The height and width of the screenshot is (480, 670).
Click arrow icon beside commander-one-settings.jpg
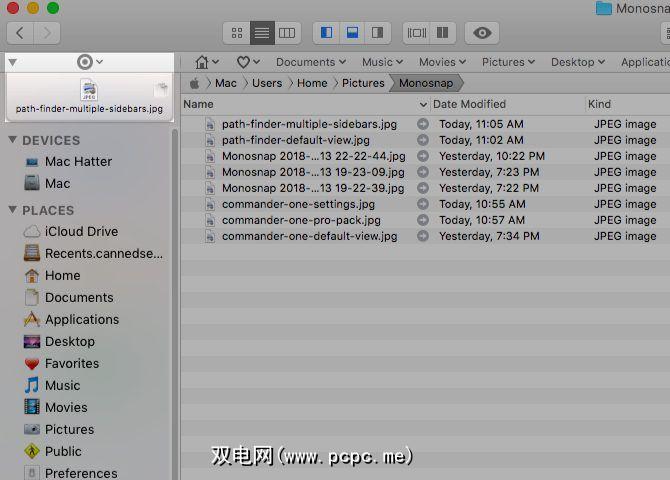(x=423, y=204)
